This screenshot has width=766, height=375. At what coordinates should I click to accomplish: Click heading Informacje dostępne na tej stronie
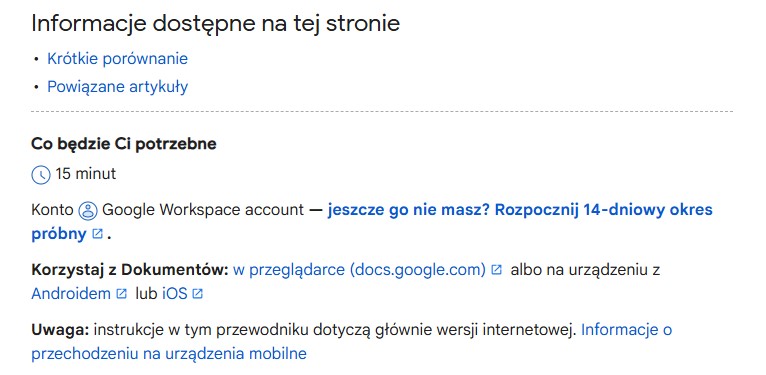point(215,23)
